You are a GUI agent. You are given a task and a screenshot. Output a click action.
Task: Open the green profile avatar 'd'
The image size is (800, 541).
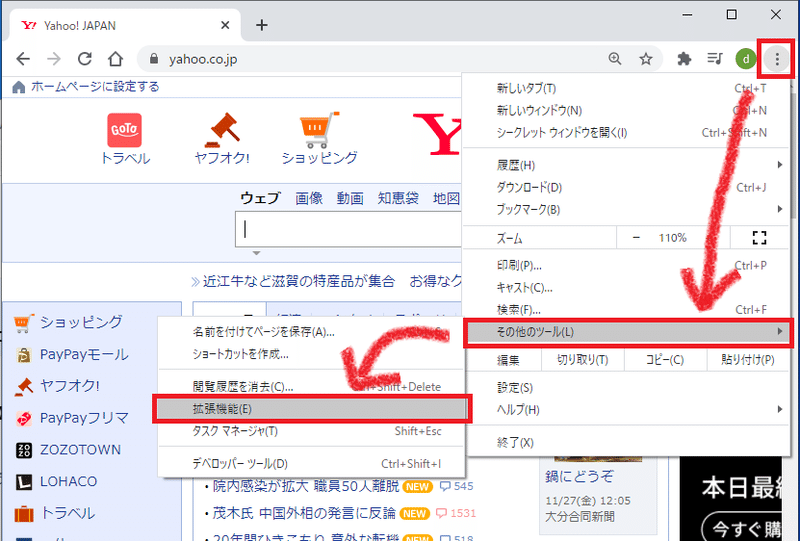745,59
